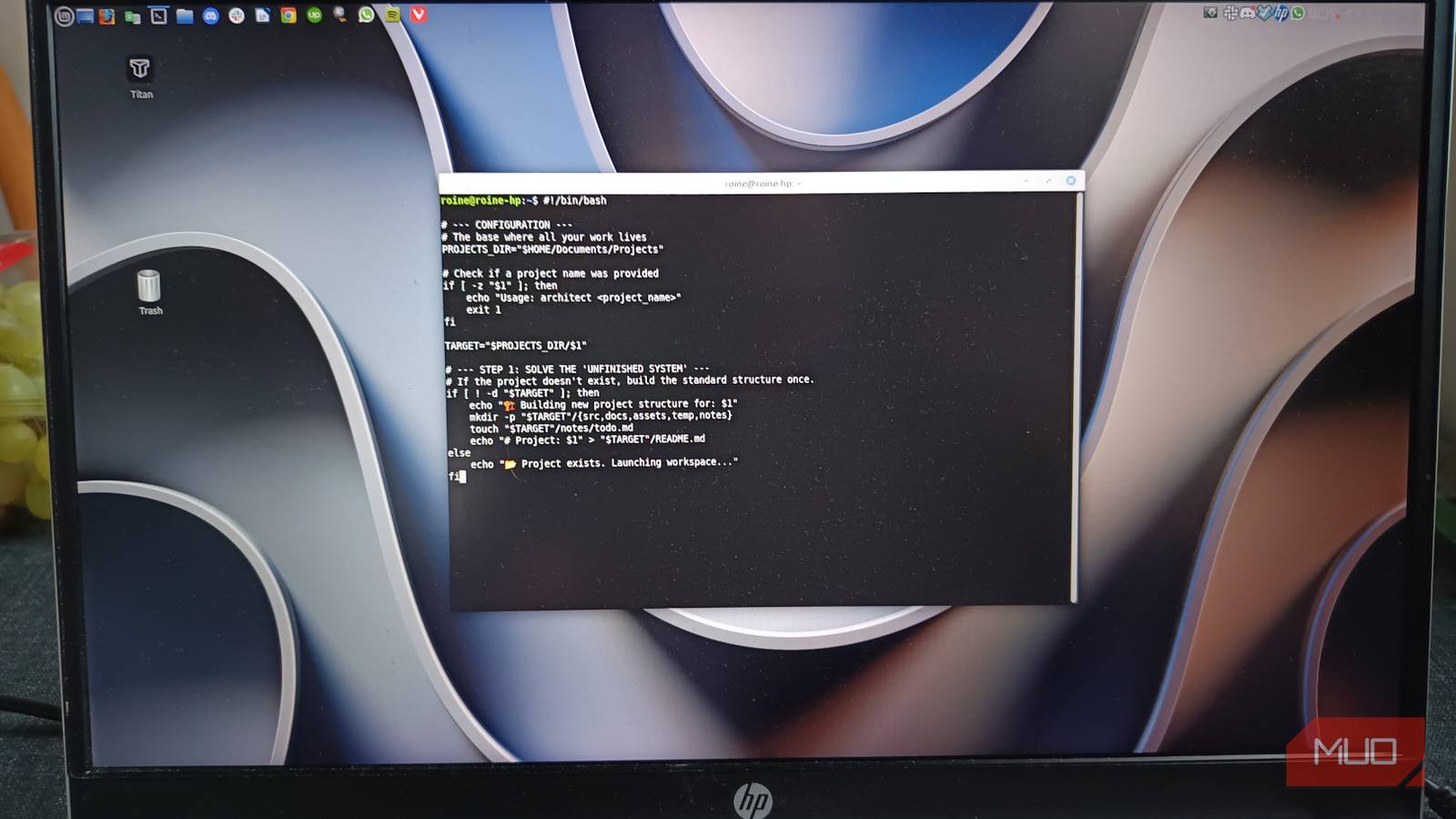Click the 'else' keyword line

[460, 452]
